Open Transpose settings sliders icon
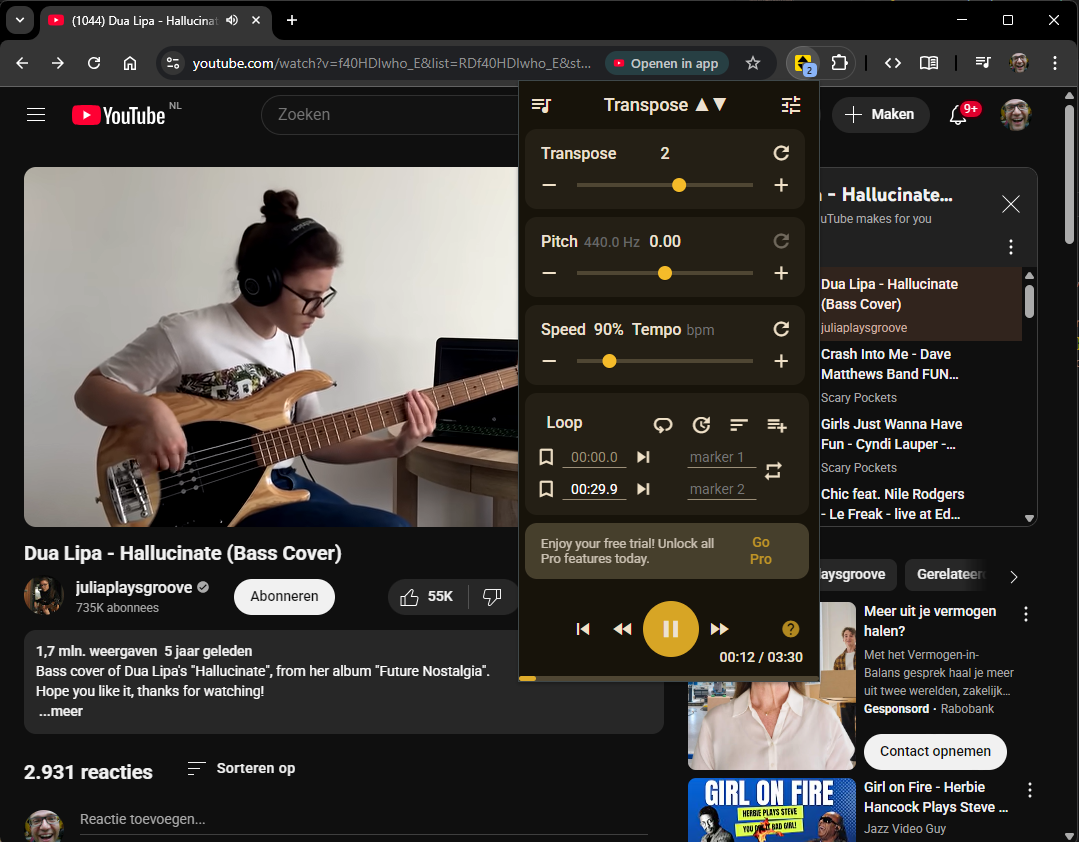1079x842 pixels. click(x=791, y=105)
